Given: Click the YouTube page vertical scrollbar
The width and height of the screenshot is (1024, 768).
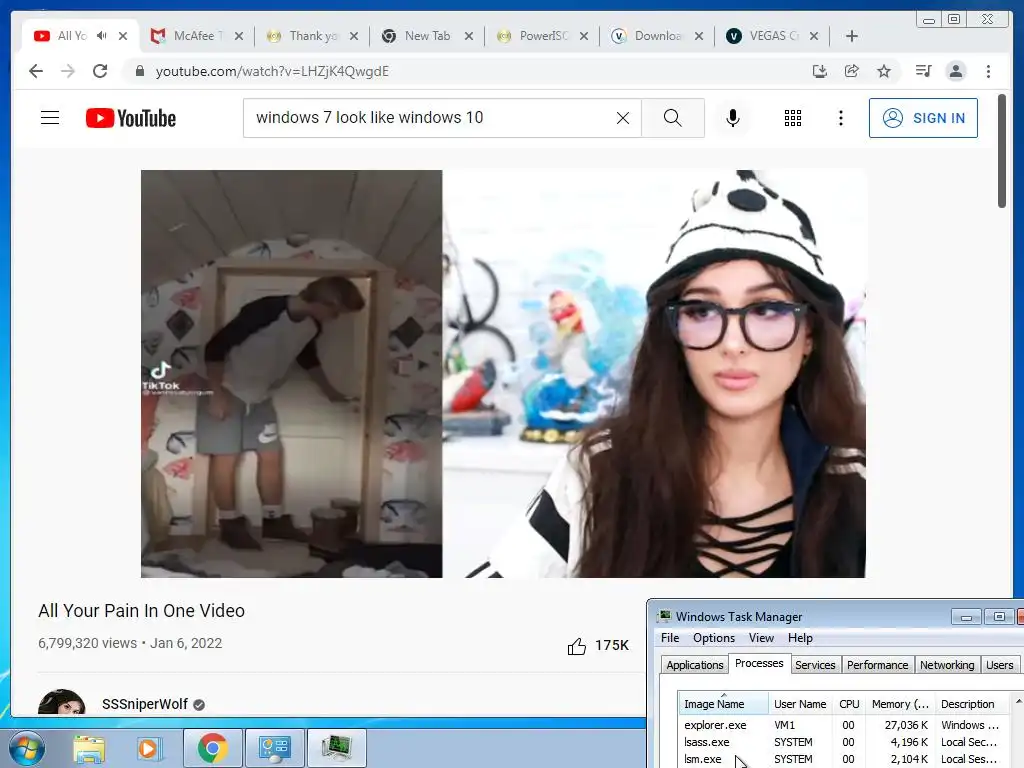Looking at the screenshot, I should click(1001, 152).
